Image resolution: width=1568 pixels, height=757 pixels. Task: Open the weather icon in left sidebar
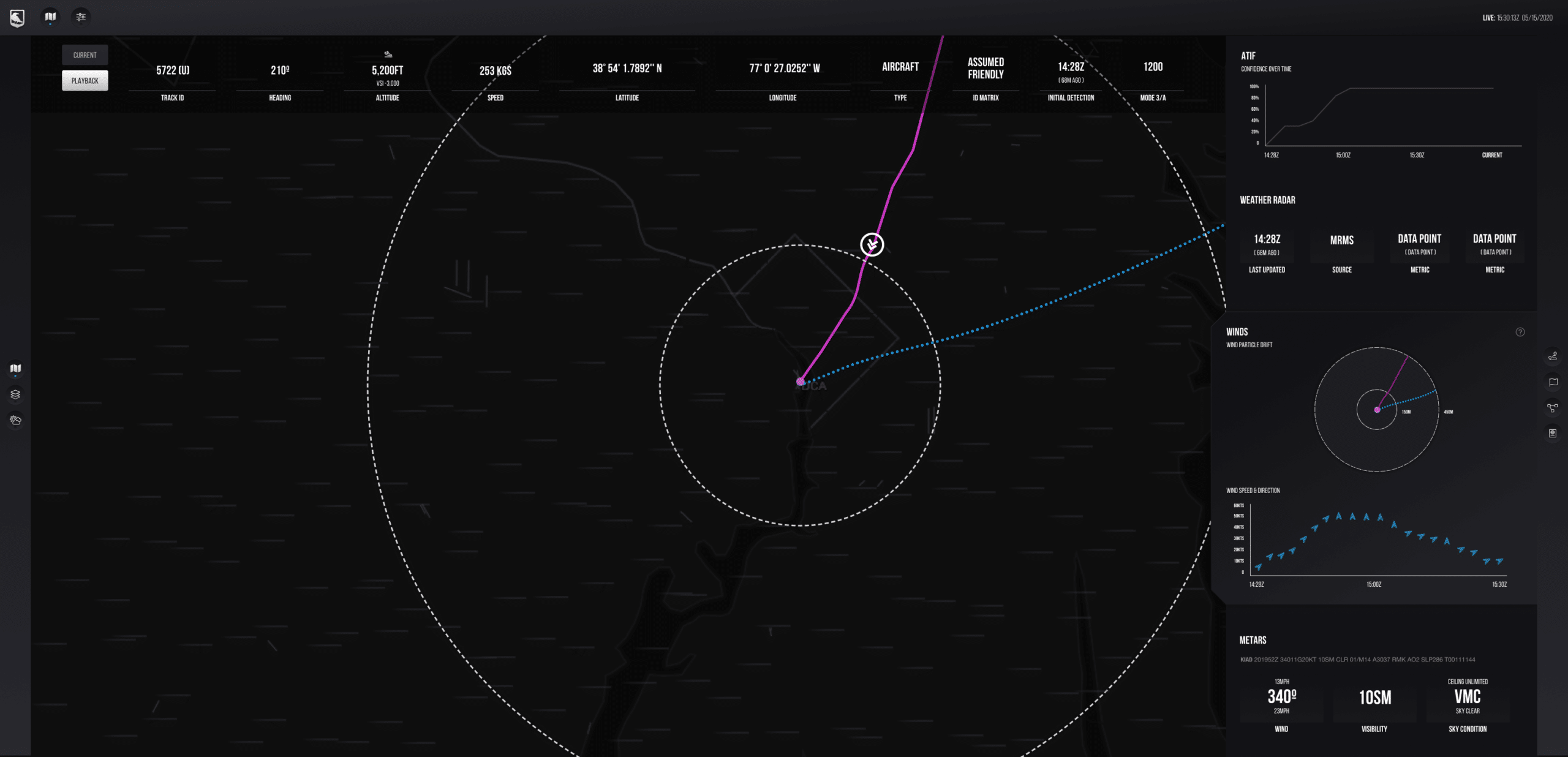click(16, 420)
